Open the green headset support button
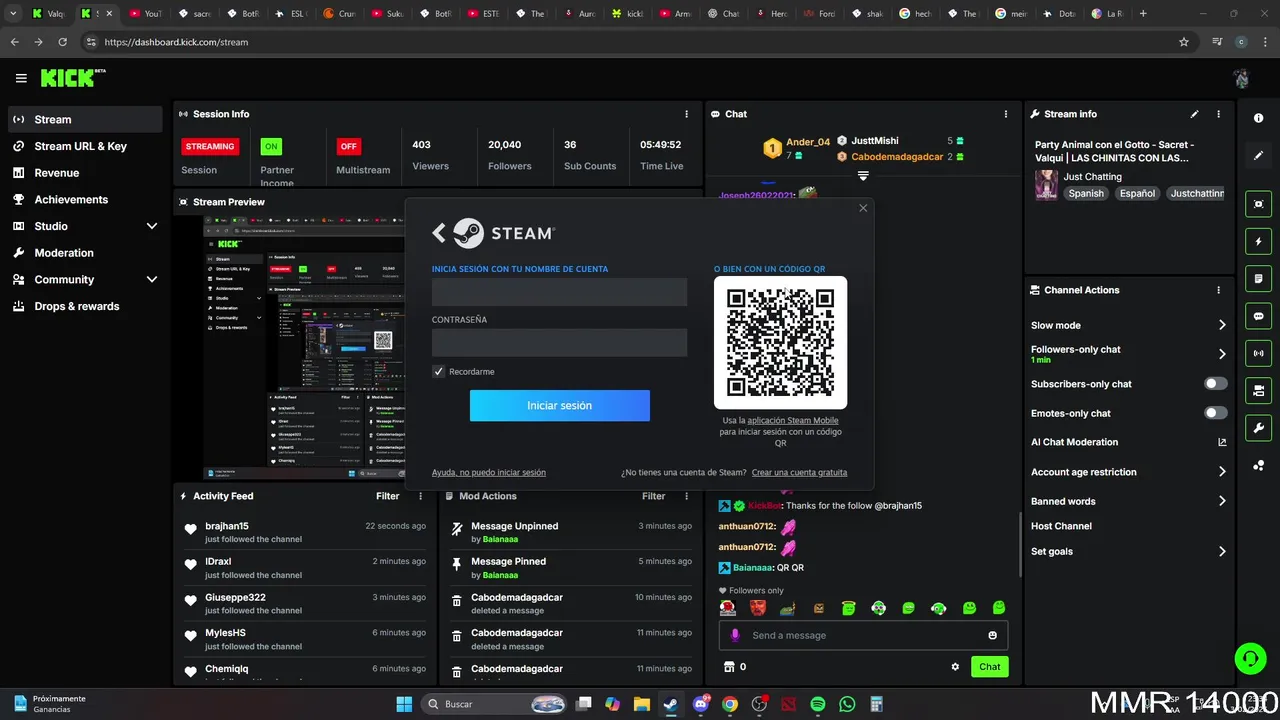1280x720 pixels. pos(1250,658)
